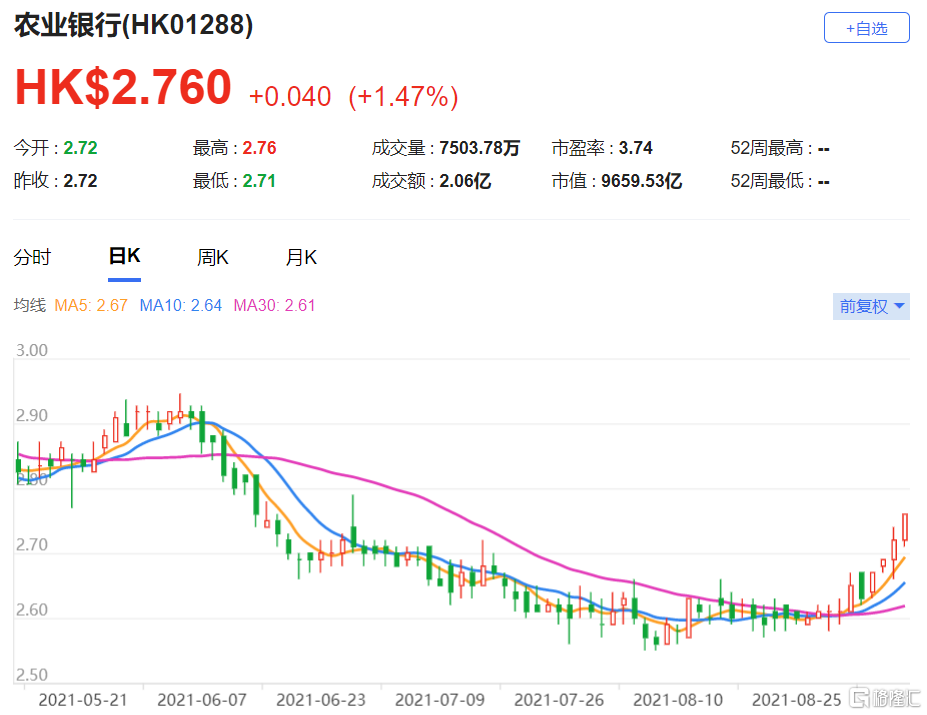Click the 2021-08-25 date axis label

(797, 700)
